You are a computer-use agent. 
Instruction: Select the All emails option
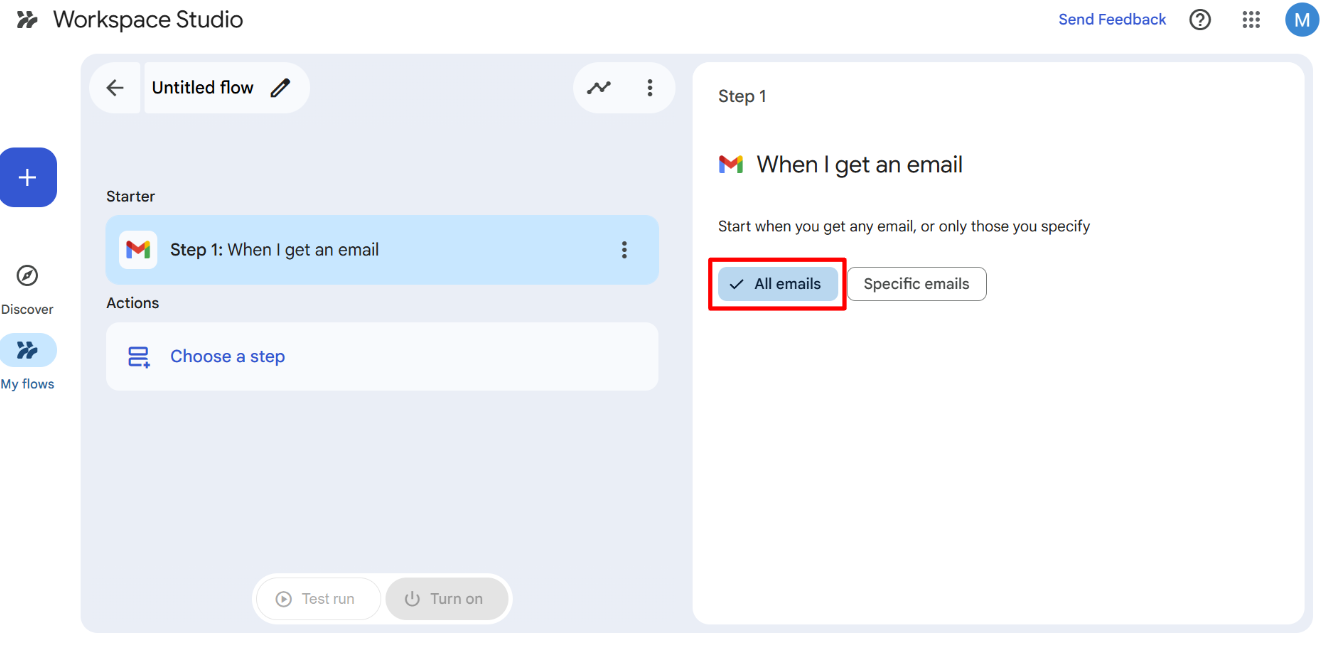point(777,284)
